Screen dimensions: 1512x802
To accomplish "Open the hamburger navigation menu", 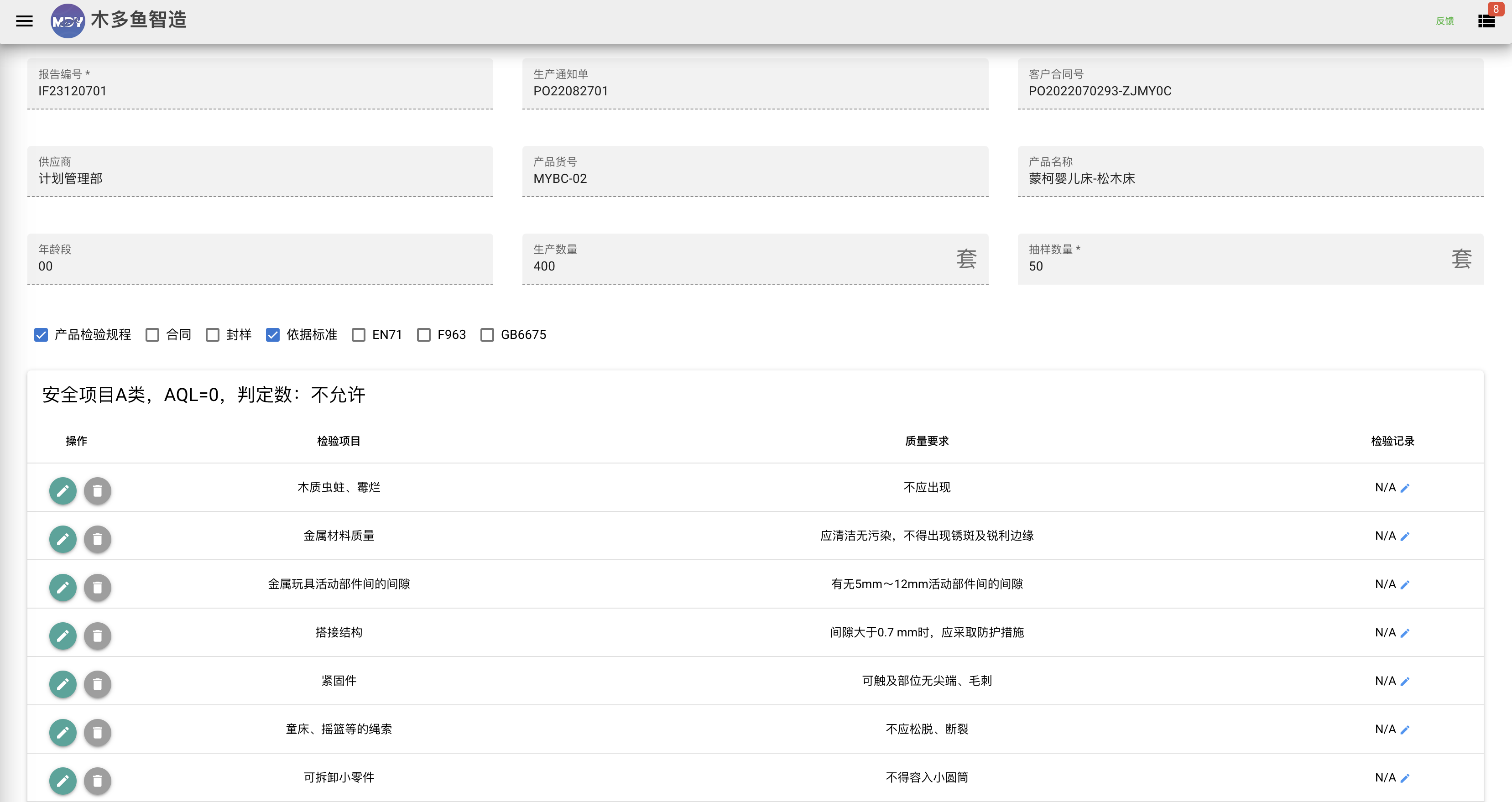I will 24,21.
